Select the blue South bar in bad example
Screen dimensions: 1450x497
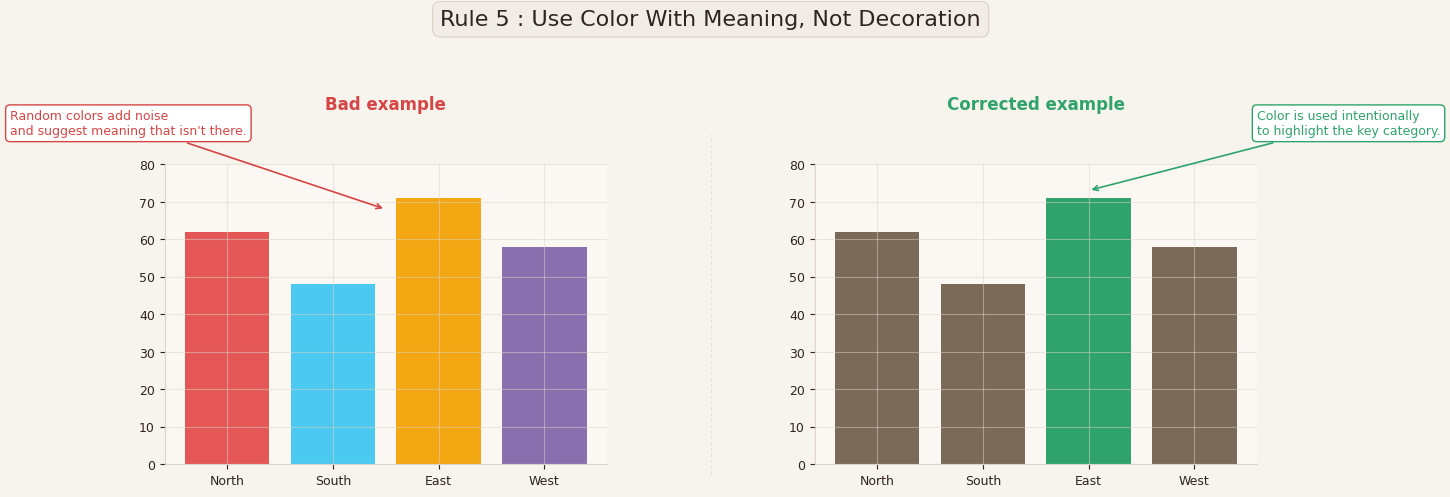tap(333, 374)
